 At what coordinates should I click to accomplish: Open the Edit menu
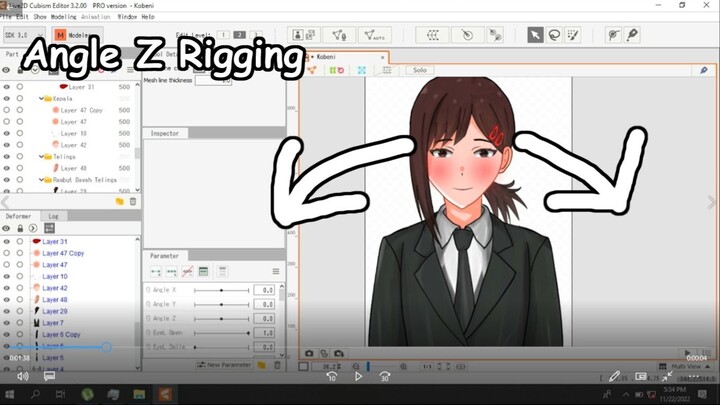tap(22, 17)
